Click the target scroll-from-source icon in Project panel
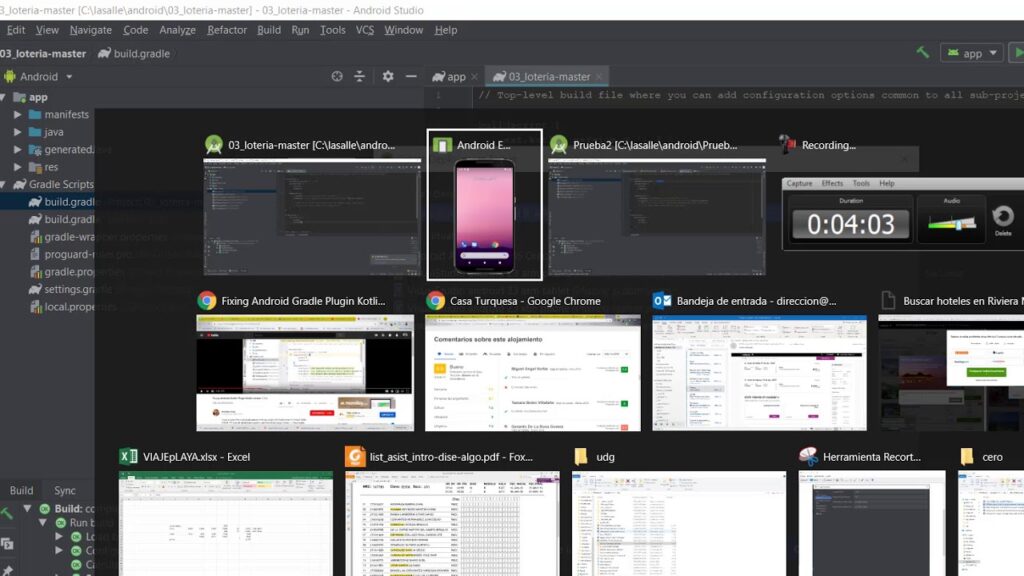The height and width of the screenshot is (576, 1024). [x=337, y=76]
